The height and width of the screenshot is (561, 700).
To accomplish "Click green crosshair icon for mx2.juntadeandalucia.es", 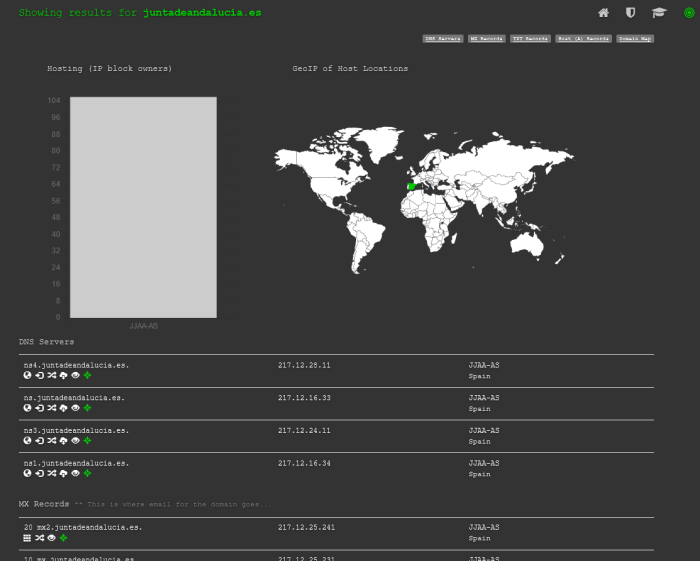I will (63, 538).
